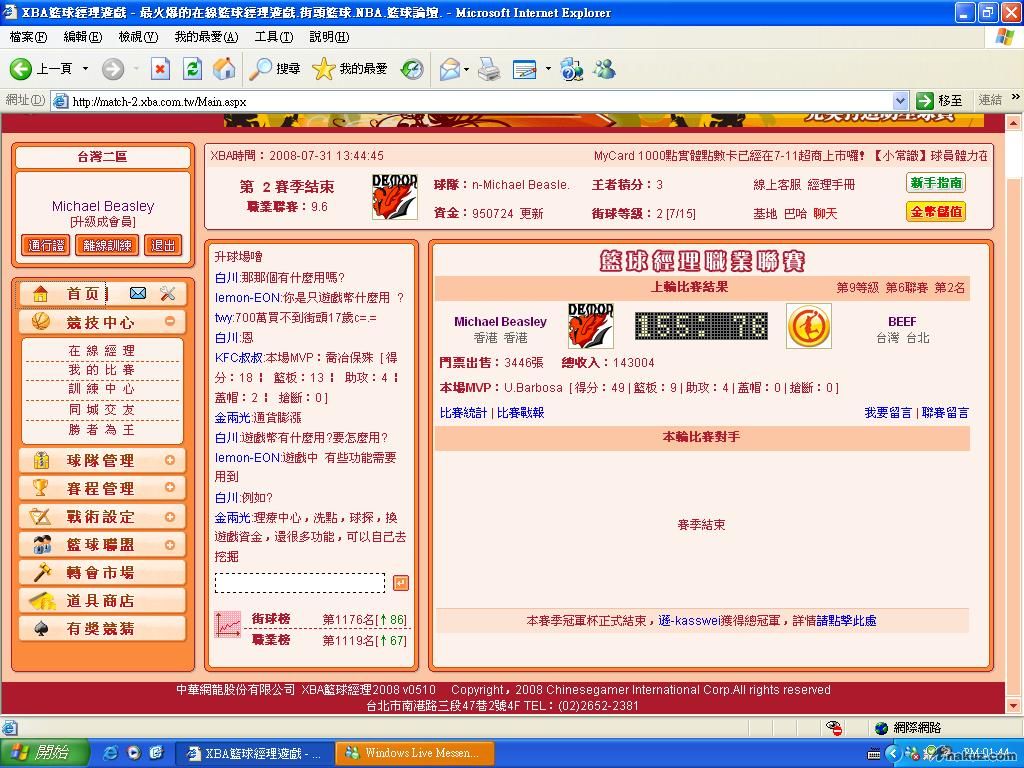Open 有獎競猜 menu item
This screenshot has width=1024, height=768.
point(103,629)
